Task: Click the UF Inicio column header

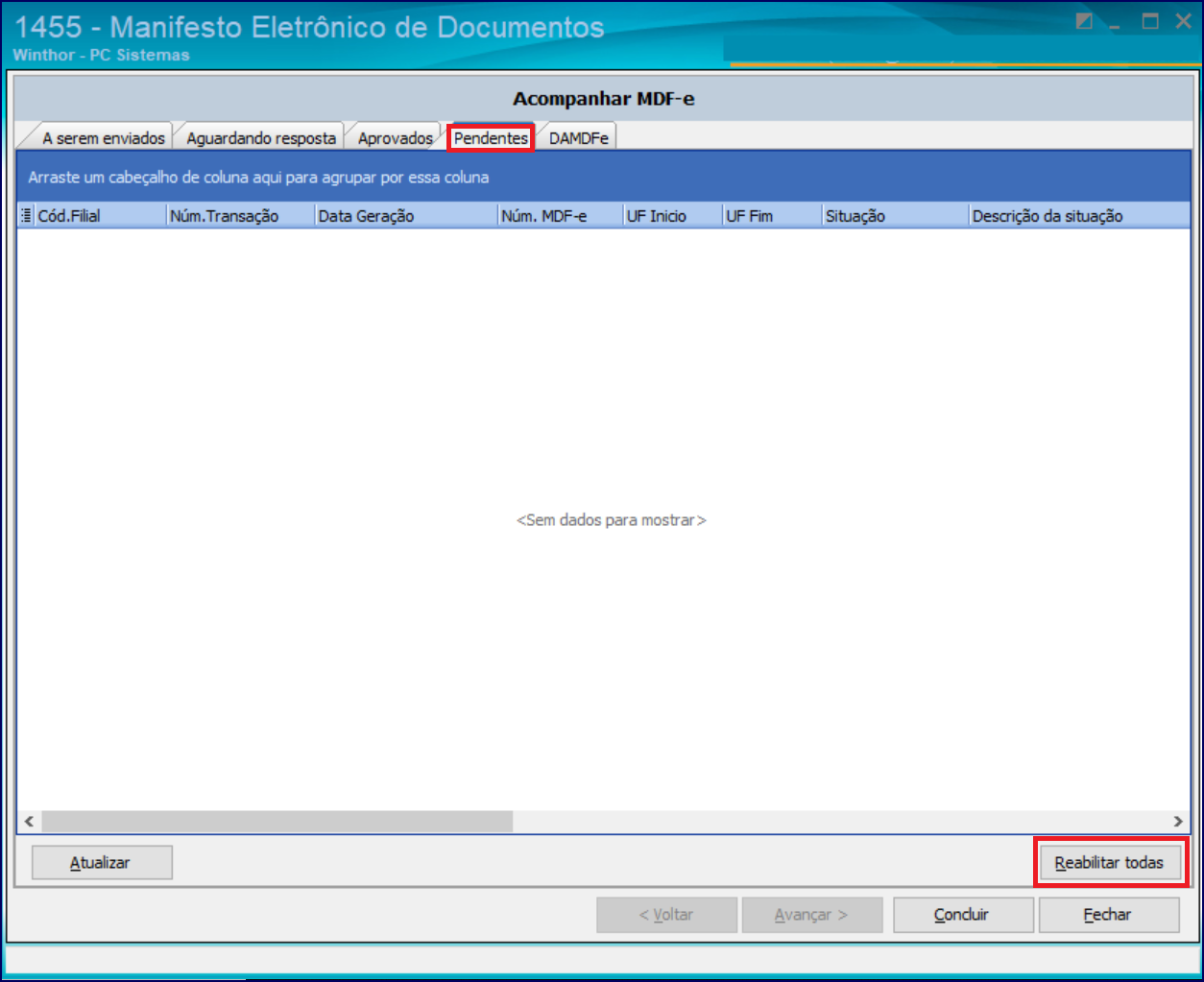Action: point(672,216)
